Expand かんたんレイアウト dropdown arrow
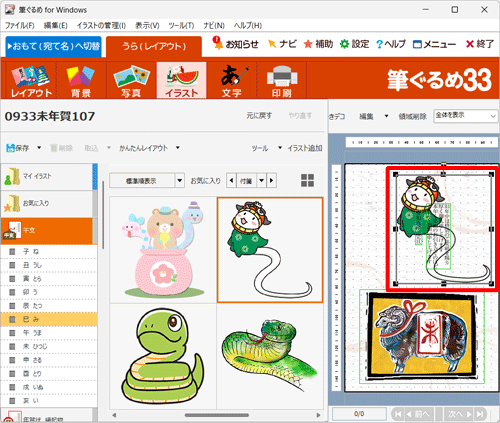 (x=178, y=148)
